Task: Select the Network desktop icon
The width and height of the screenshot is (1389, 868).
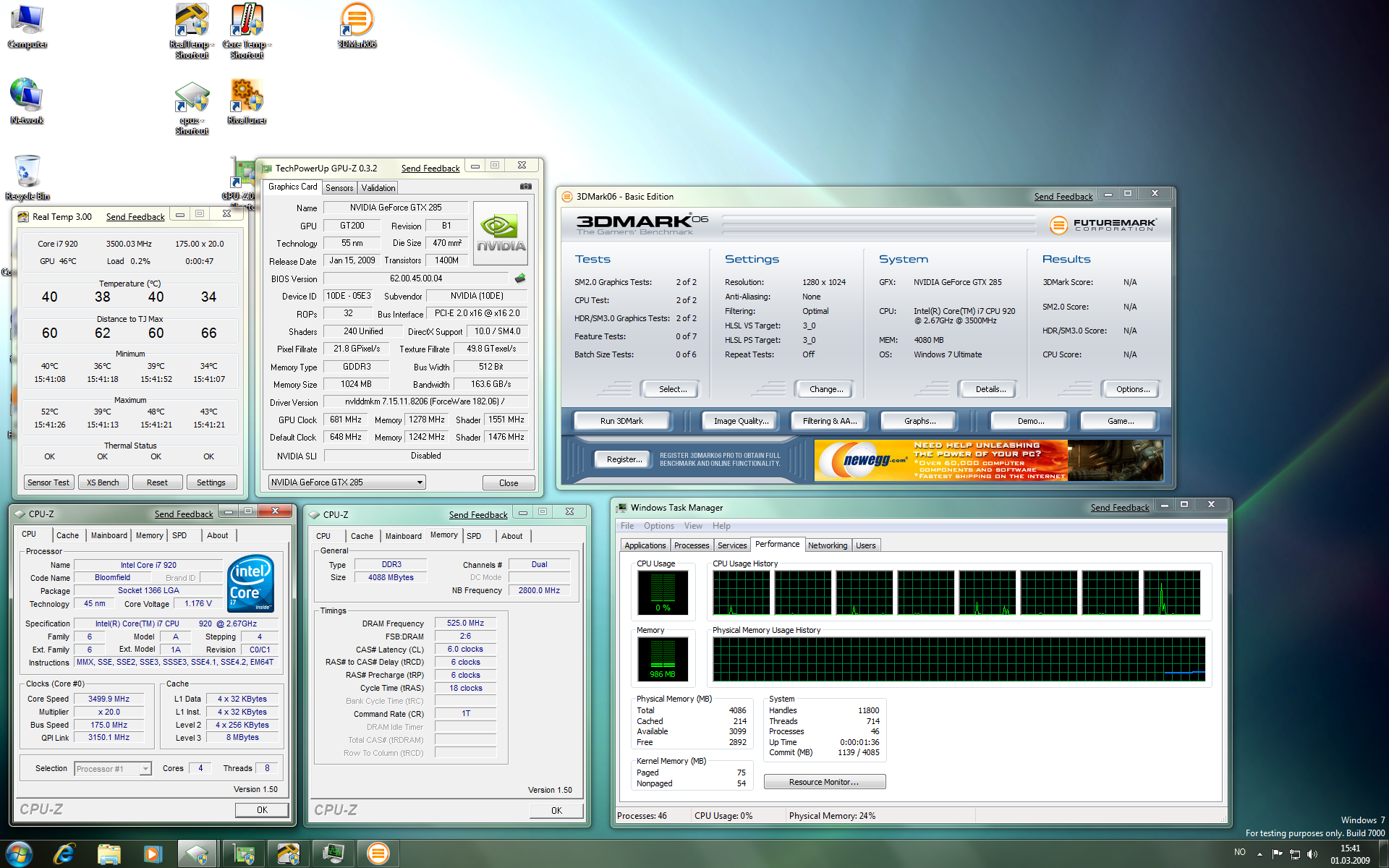Action: [x=27, y=101]
